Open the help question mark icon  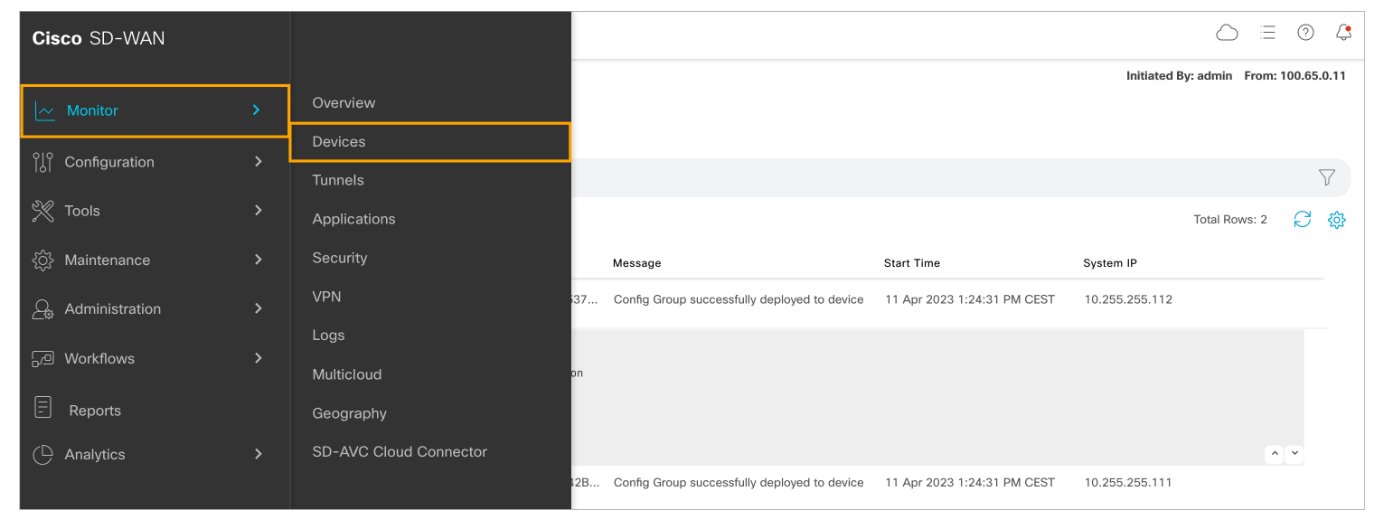pos(1305,33)
